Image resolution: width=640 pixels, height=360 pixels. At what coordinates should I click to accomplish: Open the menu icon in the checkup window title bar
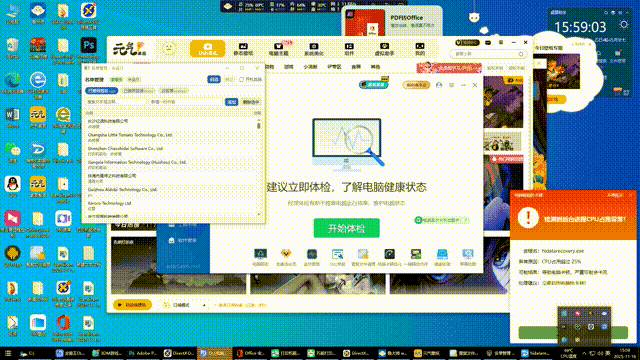coord(451,85)
